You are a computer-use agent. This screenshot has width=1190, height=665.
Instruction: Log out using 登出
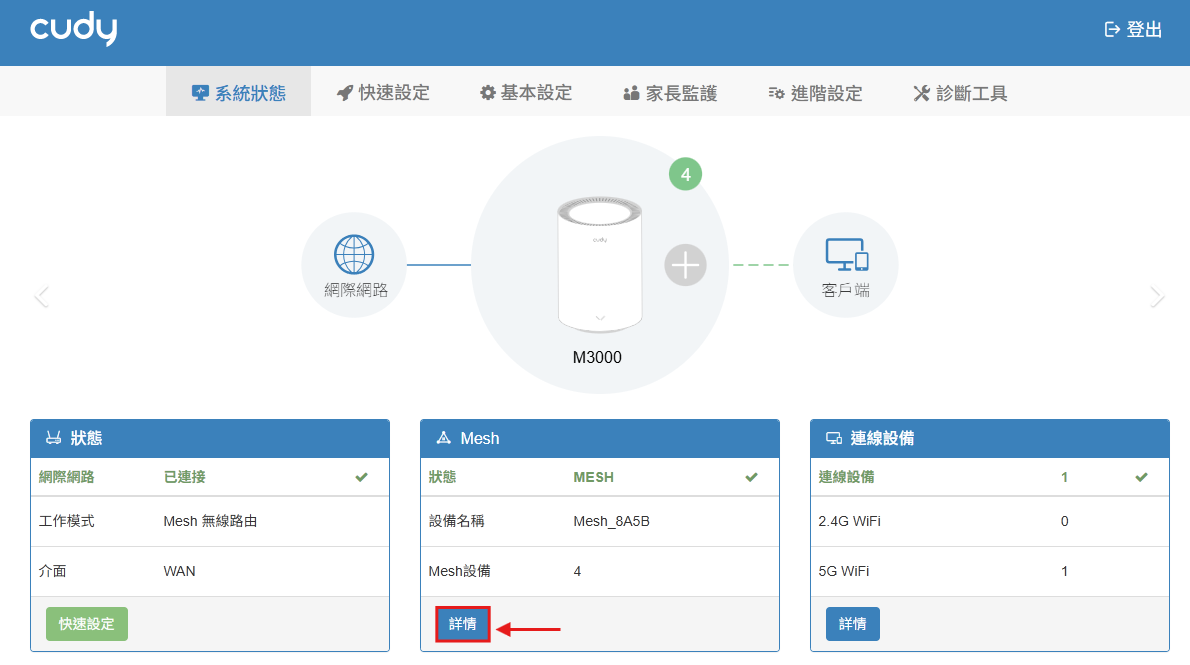coord(1133,30)
